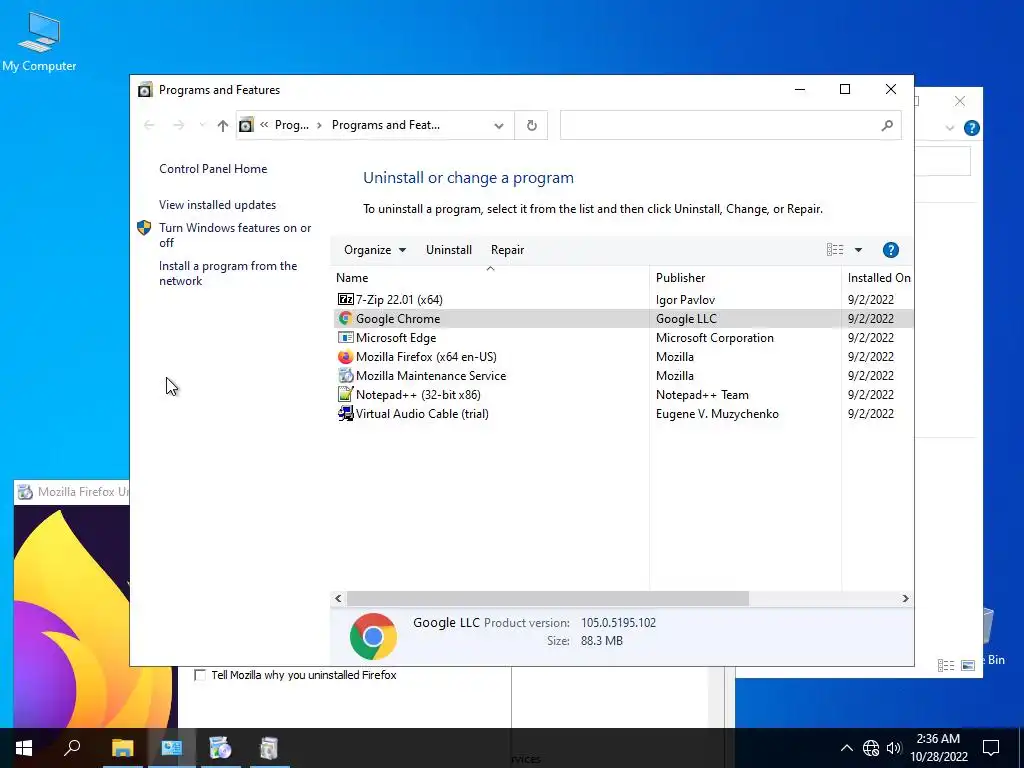The image size is (1024, 768).
Task: Click the forward navigation arrow
Action: (x=178, y=125)
